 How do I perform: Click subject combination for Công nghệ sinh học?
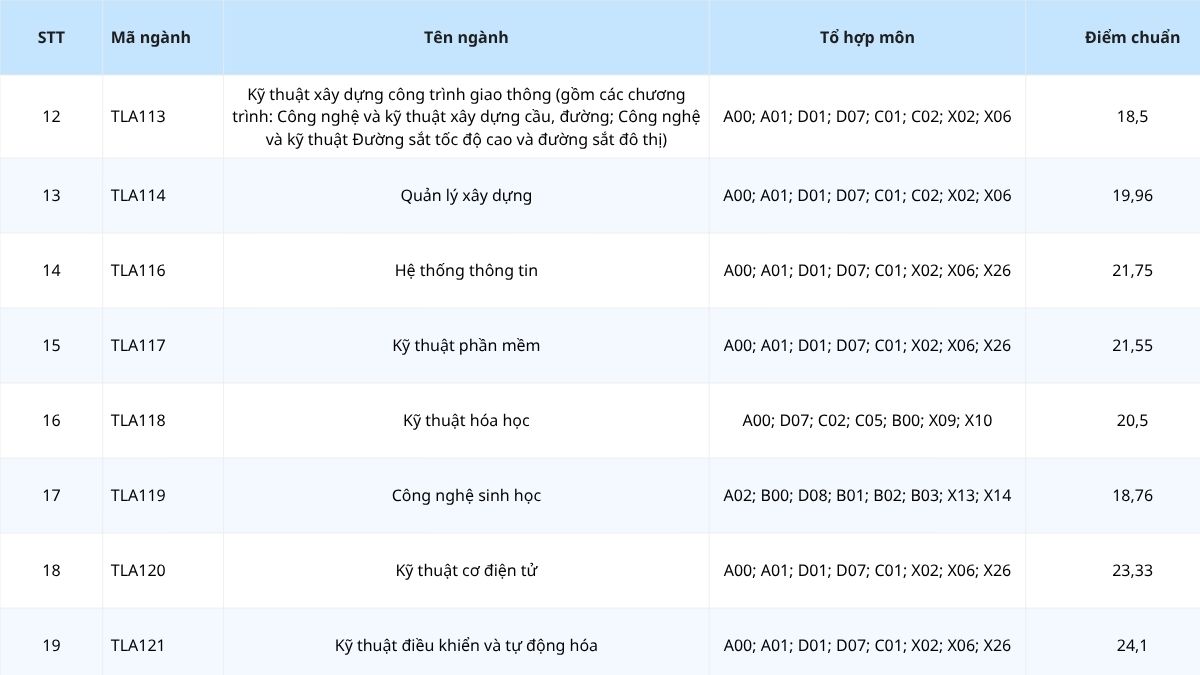click(x=867, y=495)
